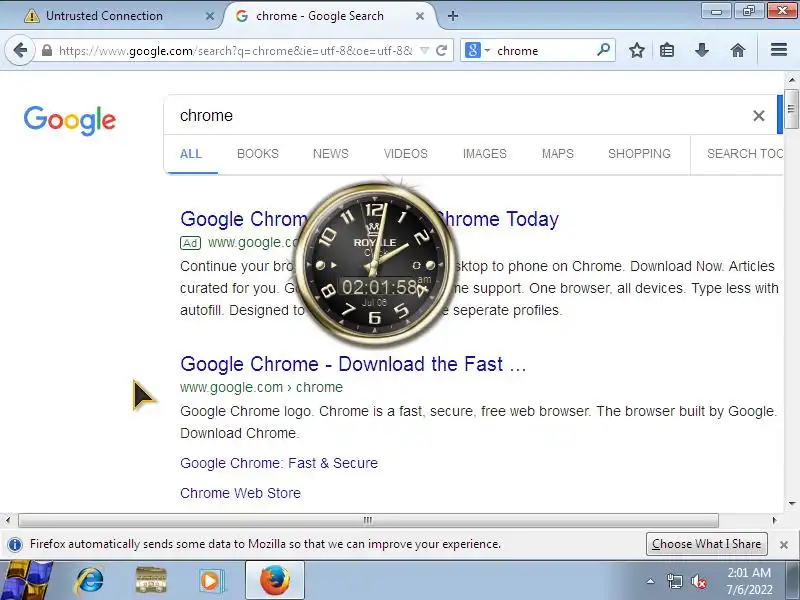Open the Firefox hamburger menu
Viewport: 800px width, 600px height.
click(x=779, y=49)
